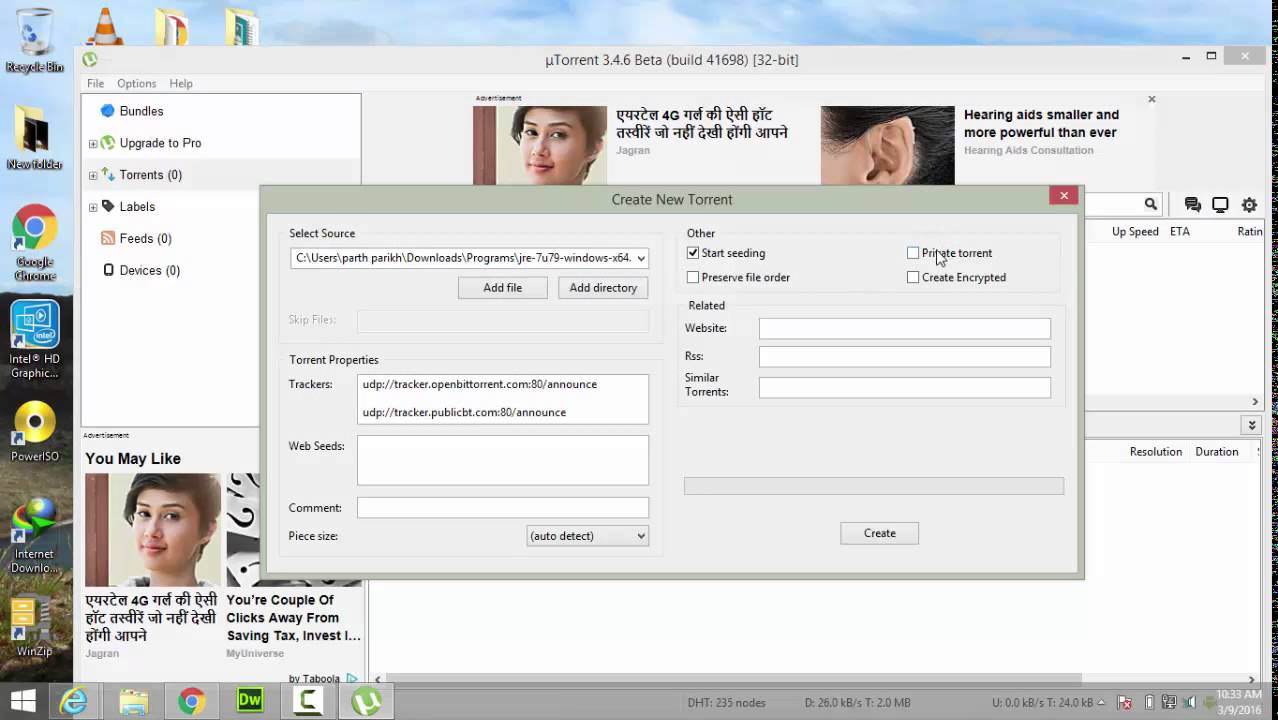This screenshot has width=1278, height=720.
Task: Click the ETA column header
Action: [x=1180, y=232]
